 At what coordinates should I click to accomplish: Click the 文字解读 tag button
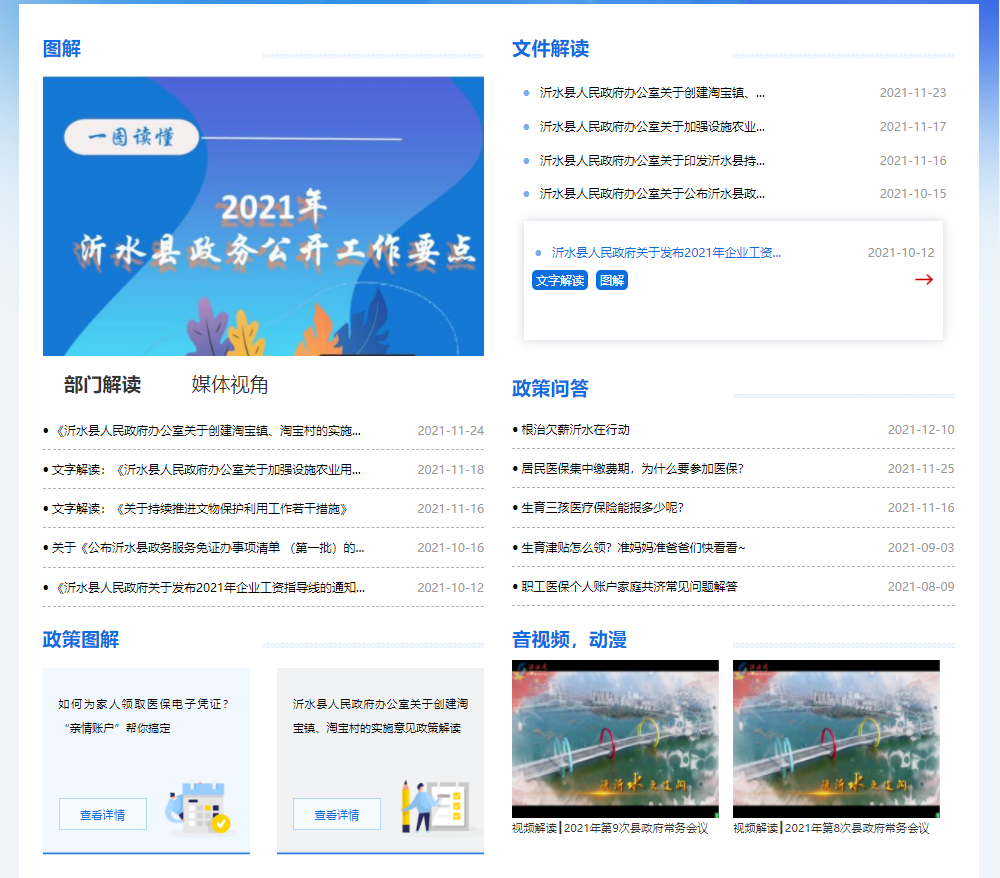point(560,281)
